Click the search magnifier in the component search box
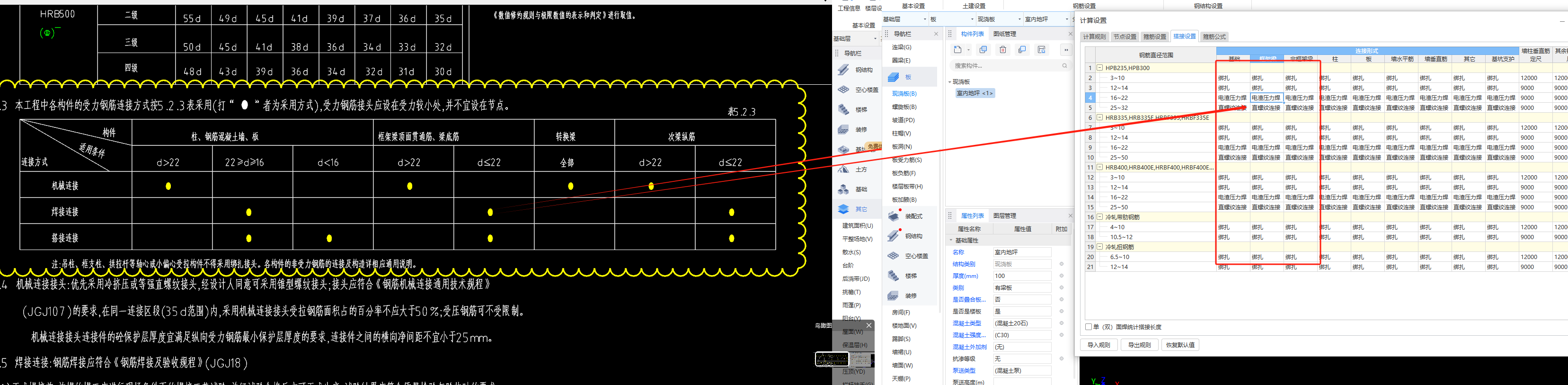 [1064, 66]
